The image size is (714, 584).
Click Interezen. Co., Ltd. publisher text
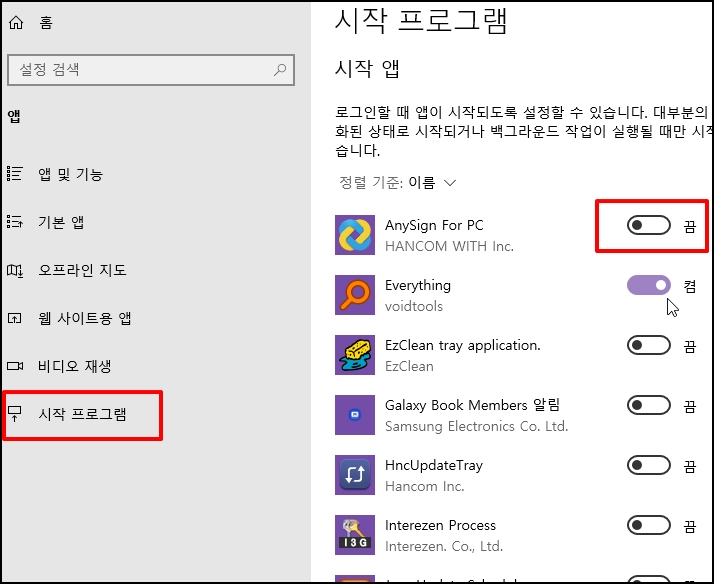point(444,546)
